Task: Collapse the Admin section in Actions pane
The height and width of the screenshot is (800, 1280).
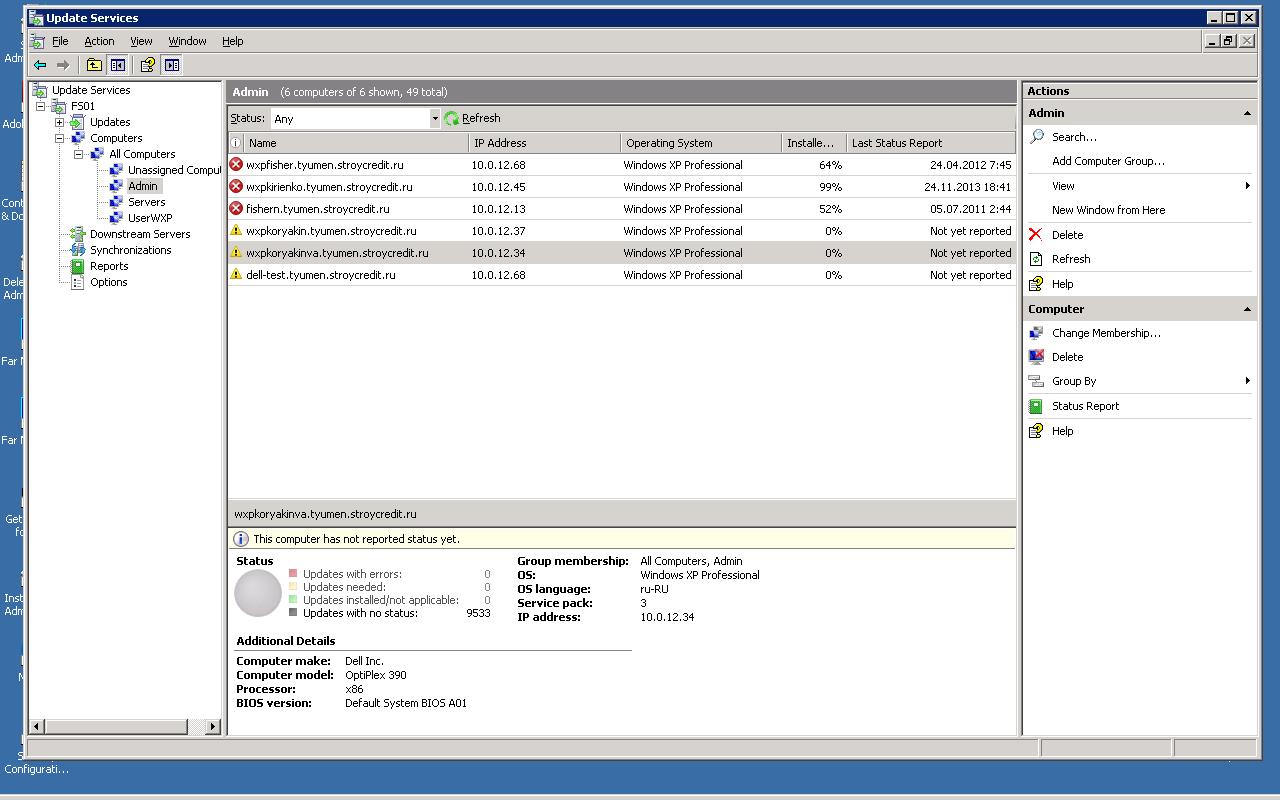Action: click(1246, 113)
